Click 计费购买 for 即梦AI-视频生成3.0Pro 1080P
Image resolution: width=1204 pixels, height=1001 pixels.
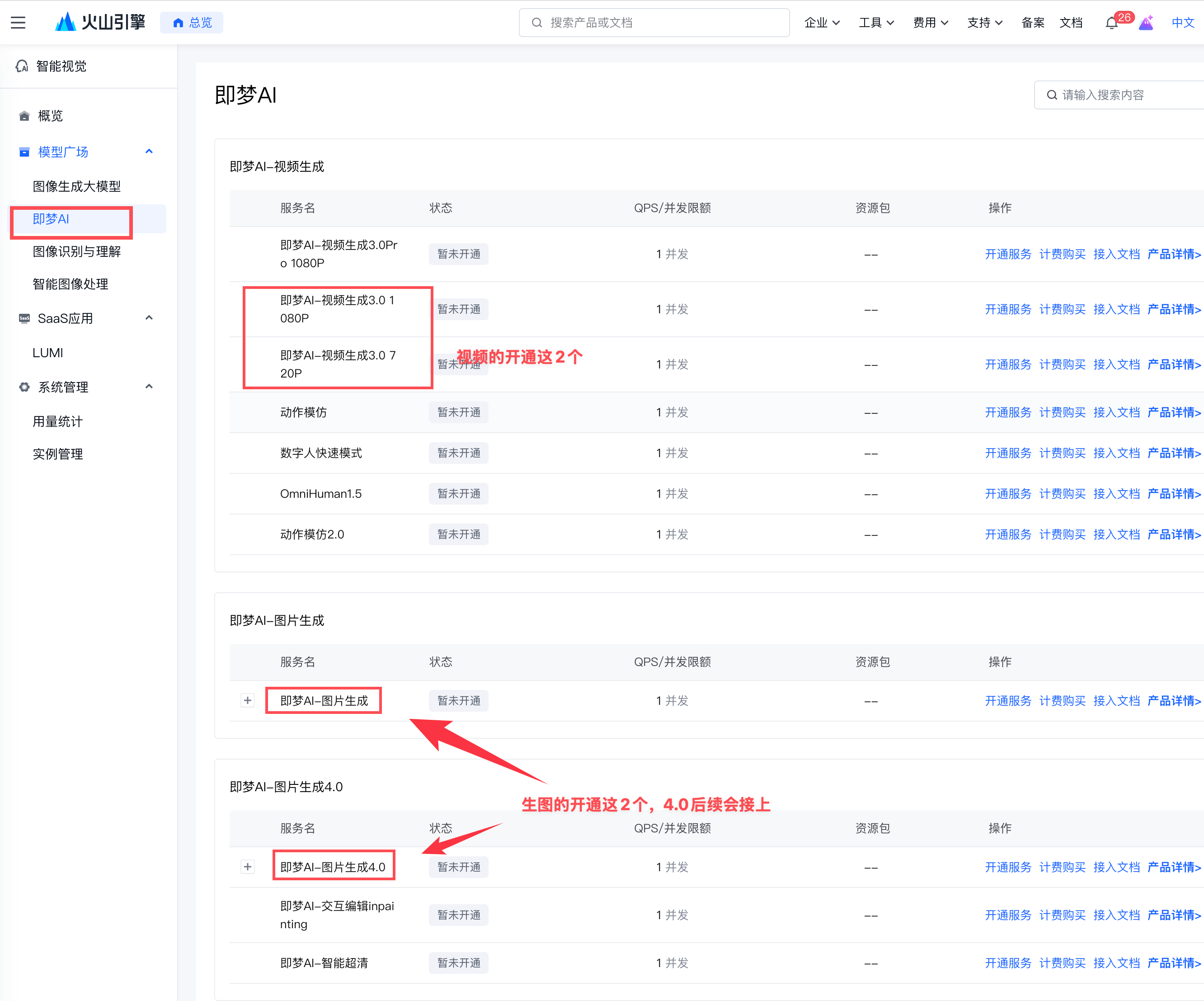[1063, 255]
